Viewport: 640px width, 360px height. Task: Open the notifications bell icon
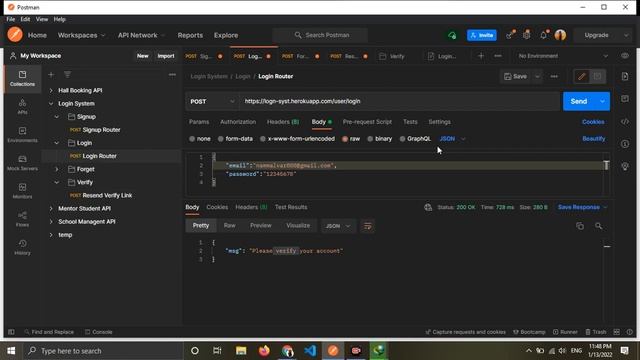coord(544,35)
